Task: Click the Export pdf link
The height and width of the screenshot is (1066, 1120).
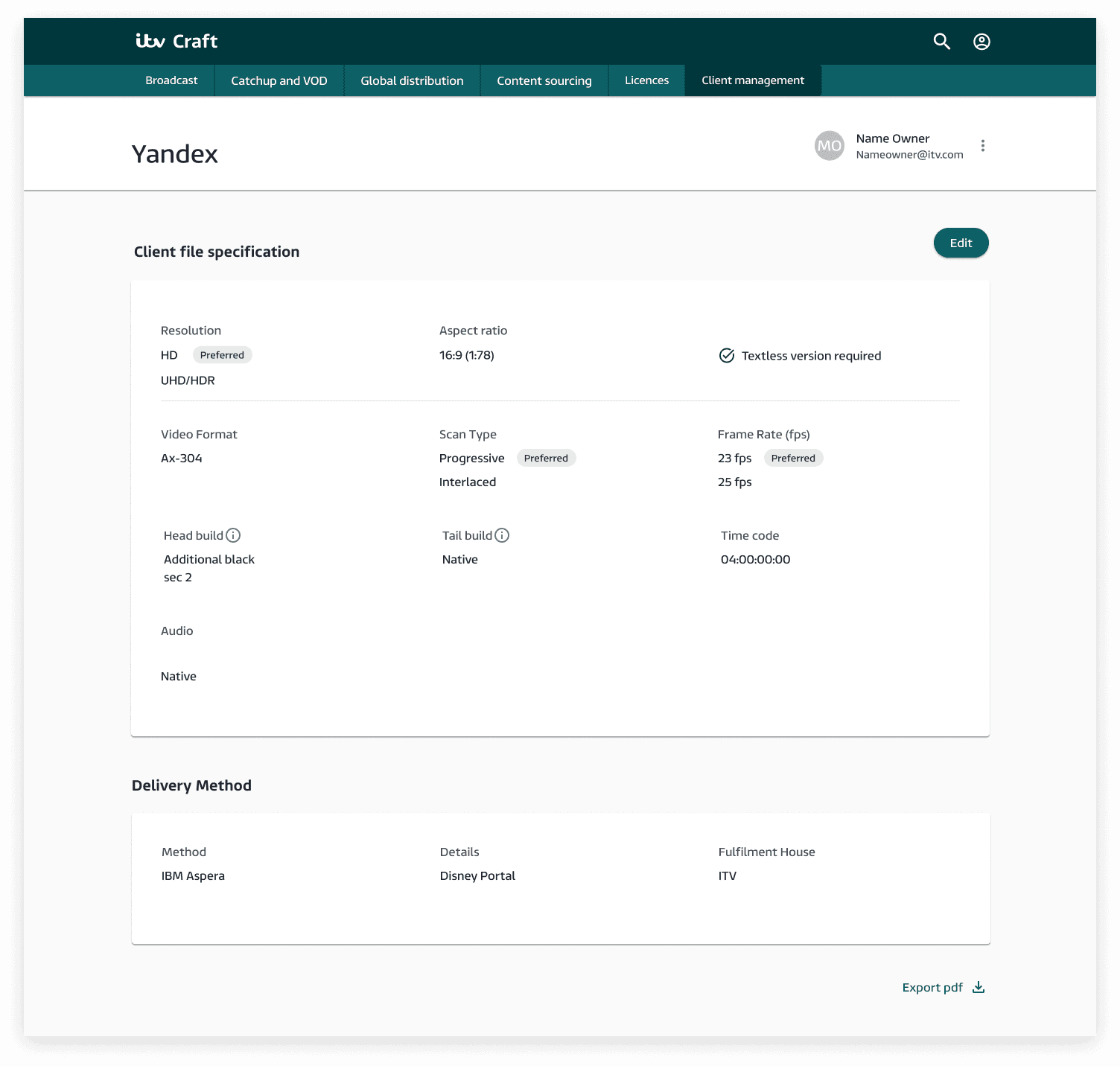Action: [x=932, y=988]
